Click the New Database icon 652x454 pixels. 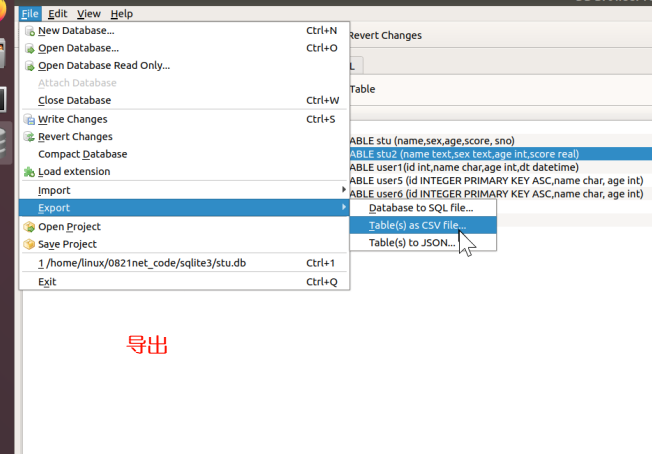pyautogui.click(x=30, y=31)
